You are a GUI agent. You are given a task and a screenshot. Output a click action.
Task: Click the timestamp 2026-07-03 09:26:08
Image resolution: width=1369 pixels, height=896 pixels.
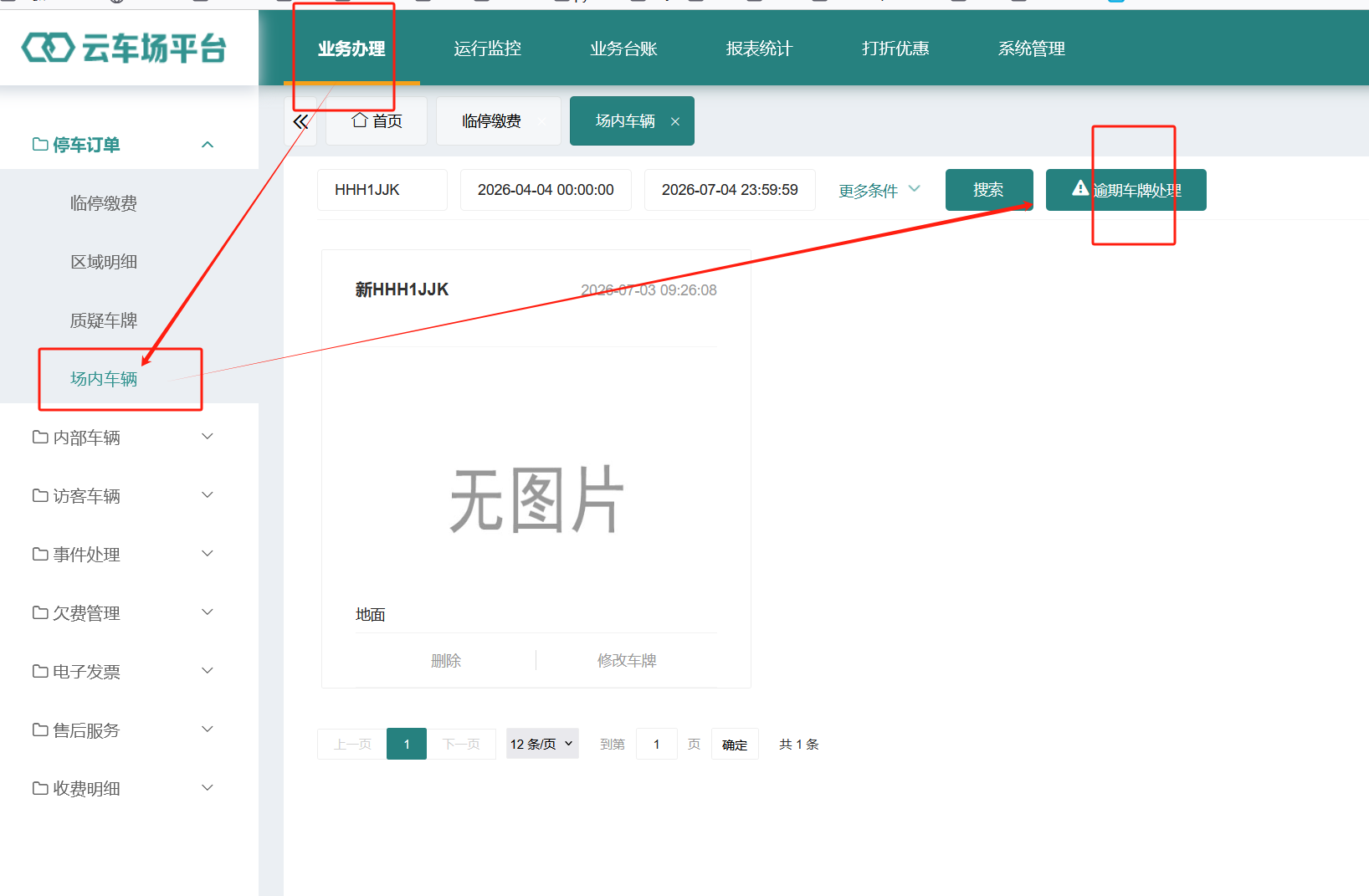click(x=649, y=290)
